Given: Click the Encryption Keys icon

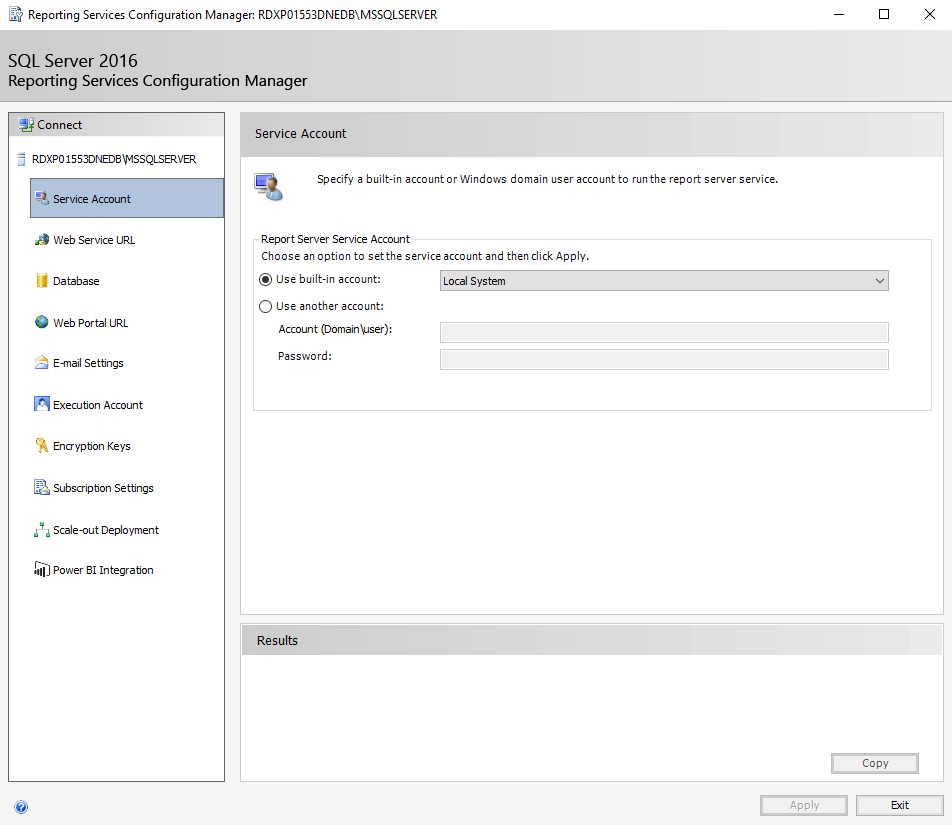Looking at the screenshot, I should tap(42, 445).
